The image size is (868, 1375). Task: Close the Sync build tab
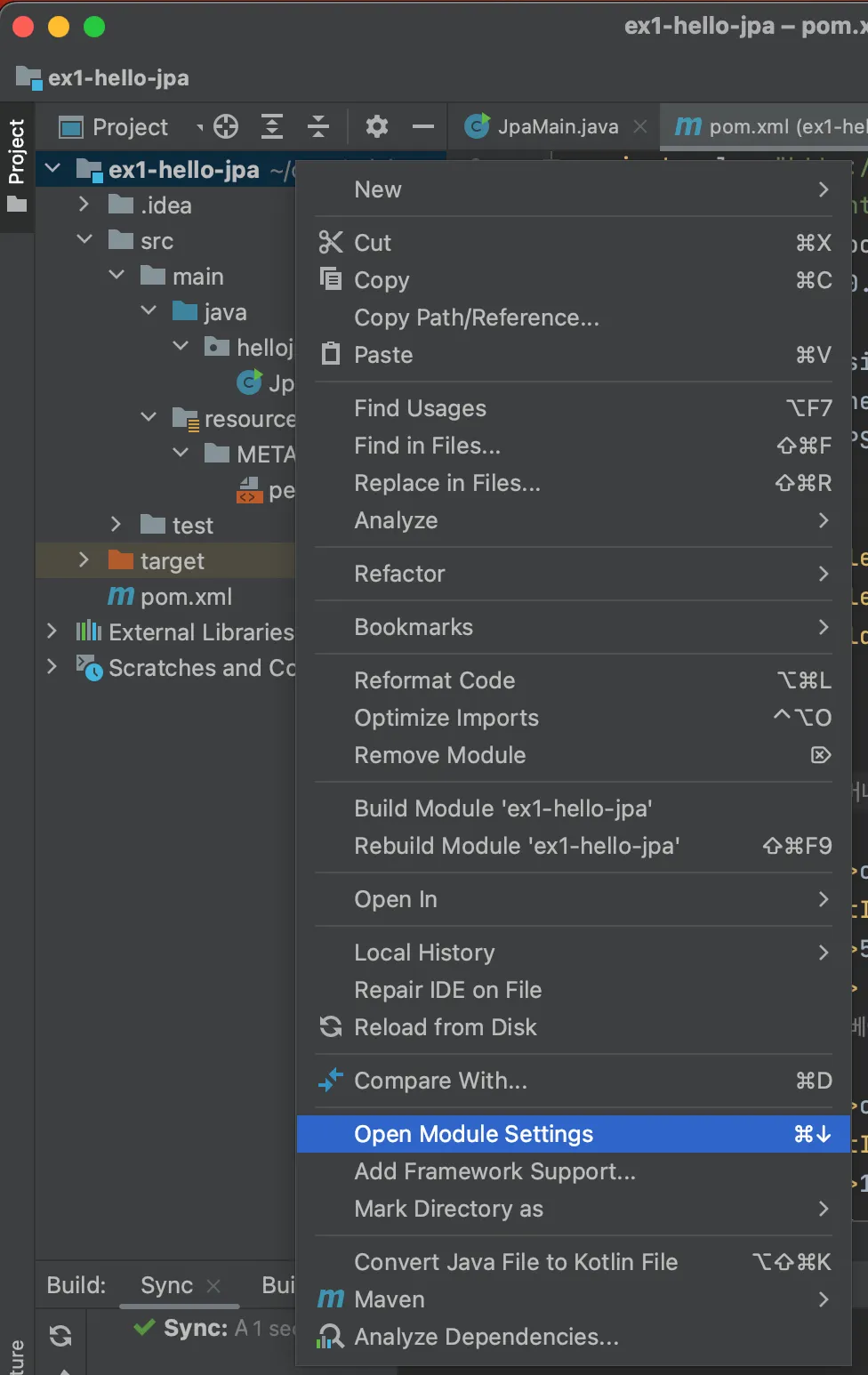213,1285
